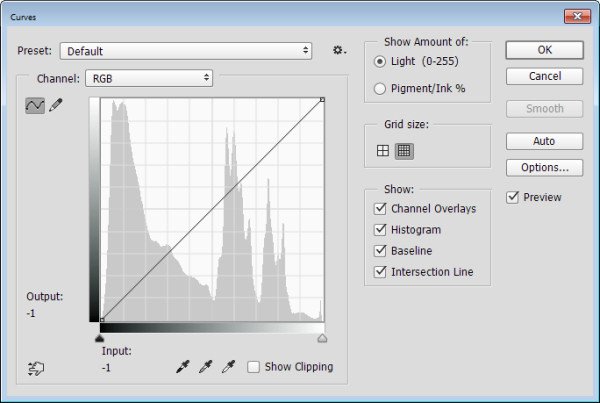600x403 pixels.
Task: Click the Output value field
Action: pyautogui.click(x=31, y=313)
